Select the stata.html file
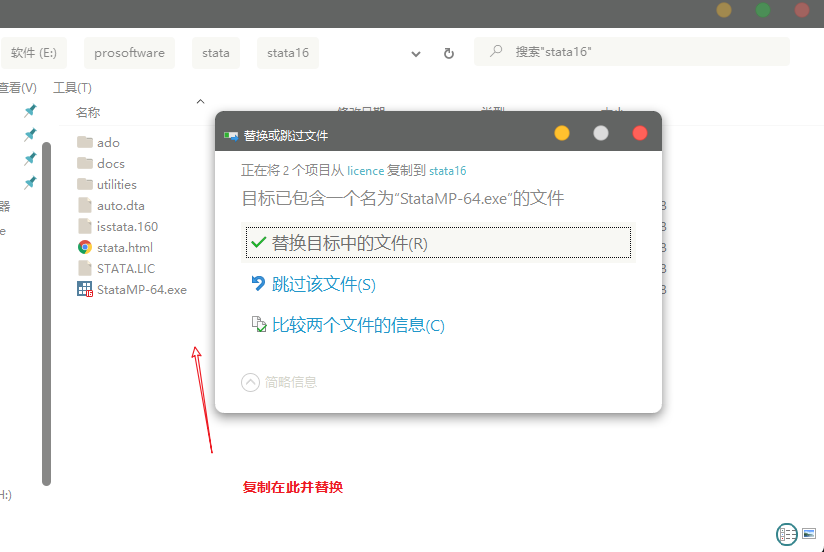The image size is (824, 552). click(125, 248)
